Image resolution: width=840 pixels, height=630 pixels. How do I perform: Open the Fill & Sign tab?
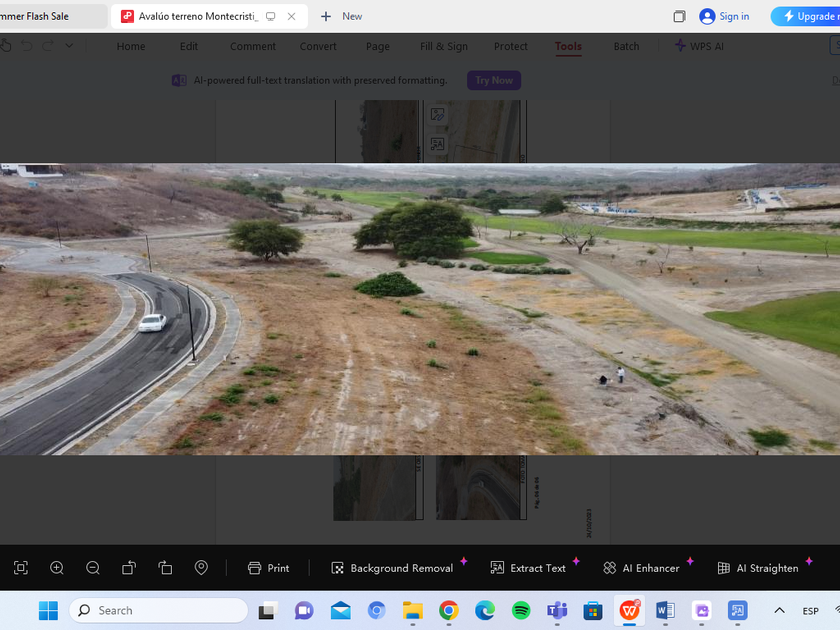coord(444,47)
